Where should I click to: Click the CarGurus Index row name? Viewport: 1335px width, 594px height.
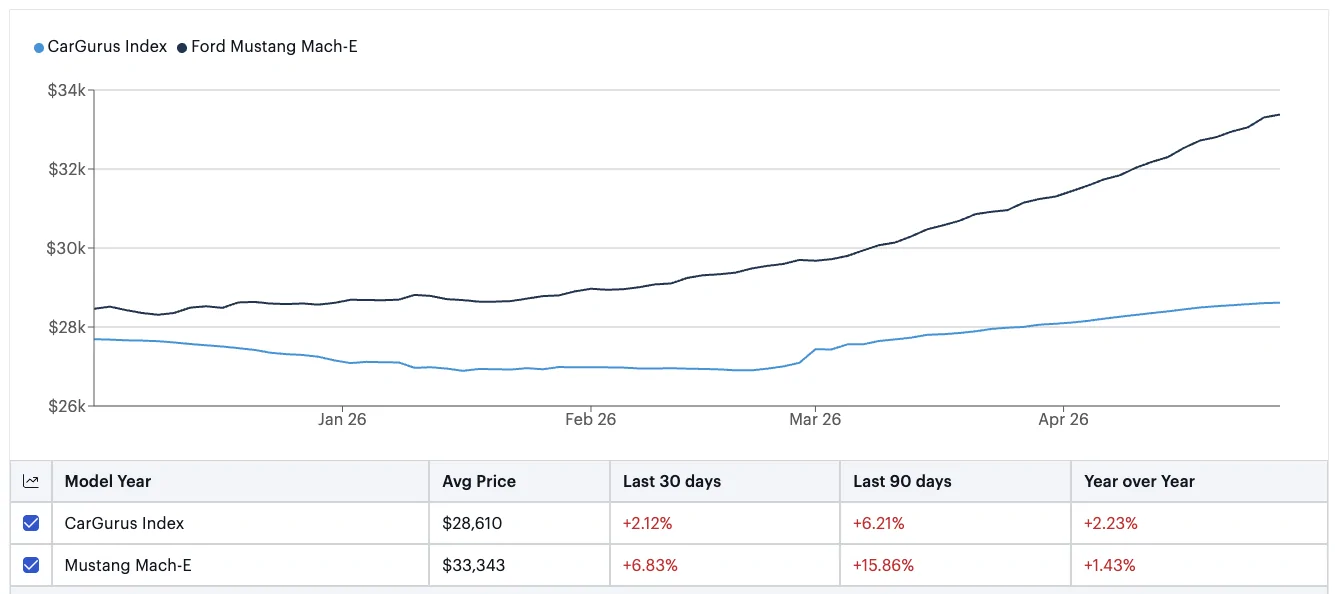coord(124,523)
